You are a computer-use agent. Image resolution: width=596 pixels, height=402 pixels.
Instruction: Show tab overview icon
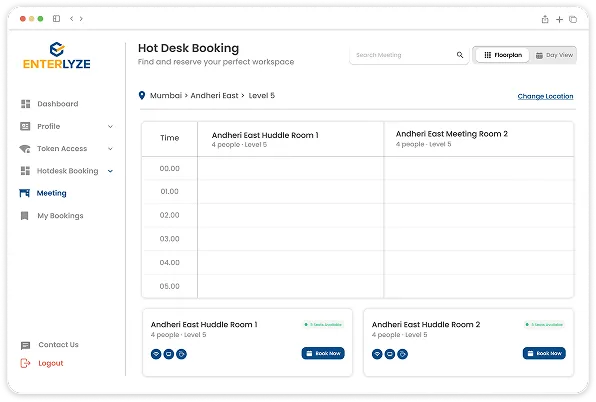coord(573,19)
